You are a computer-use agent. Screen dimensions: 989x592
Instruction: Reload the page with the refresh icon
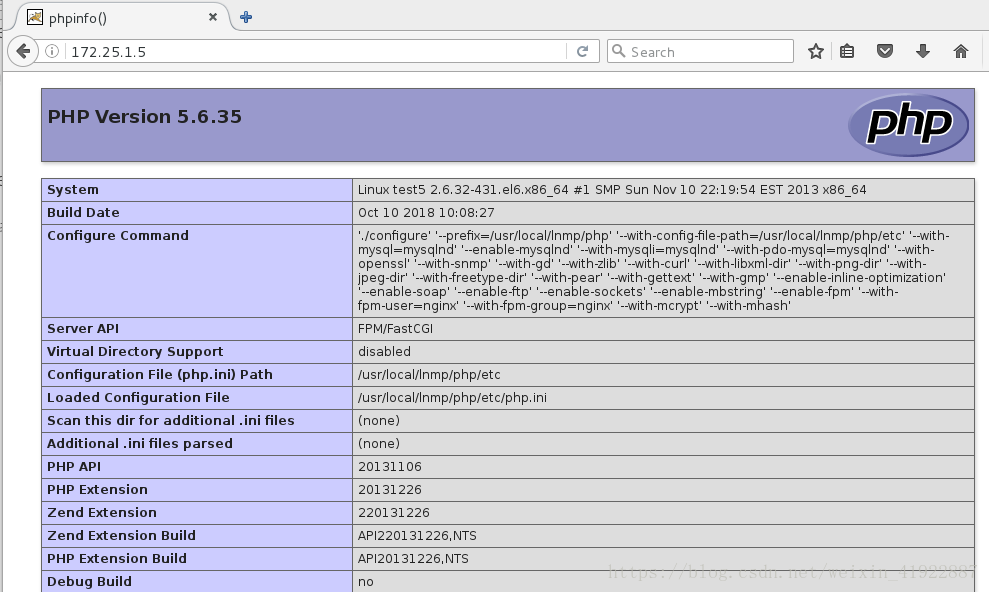click(583, 51)
